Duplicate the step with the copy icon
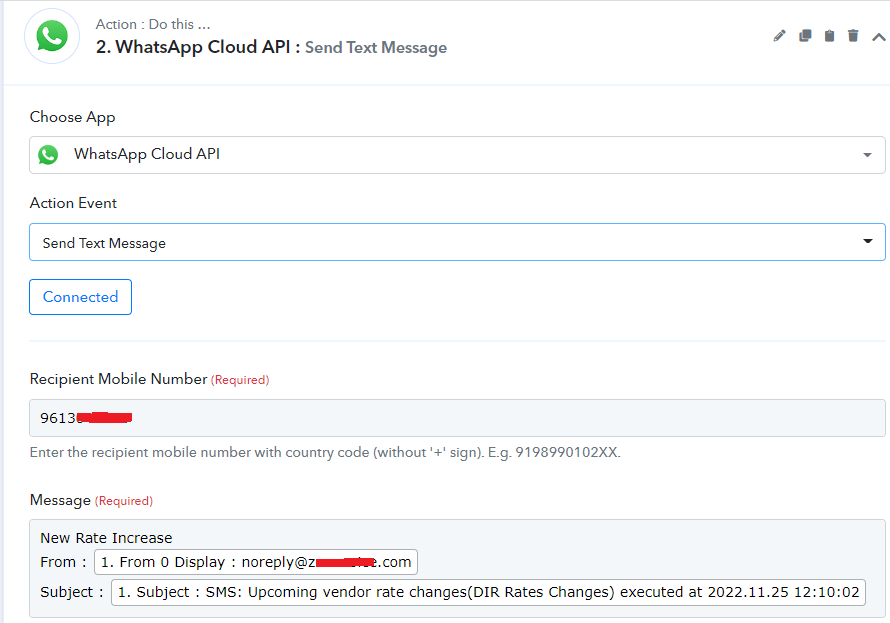Viewport: 890px width, 623px height. (x=805, y=36)
